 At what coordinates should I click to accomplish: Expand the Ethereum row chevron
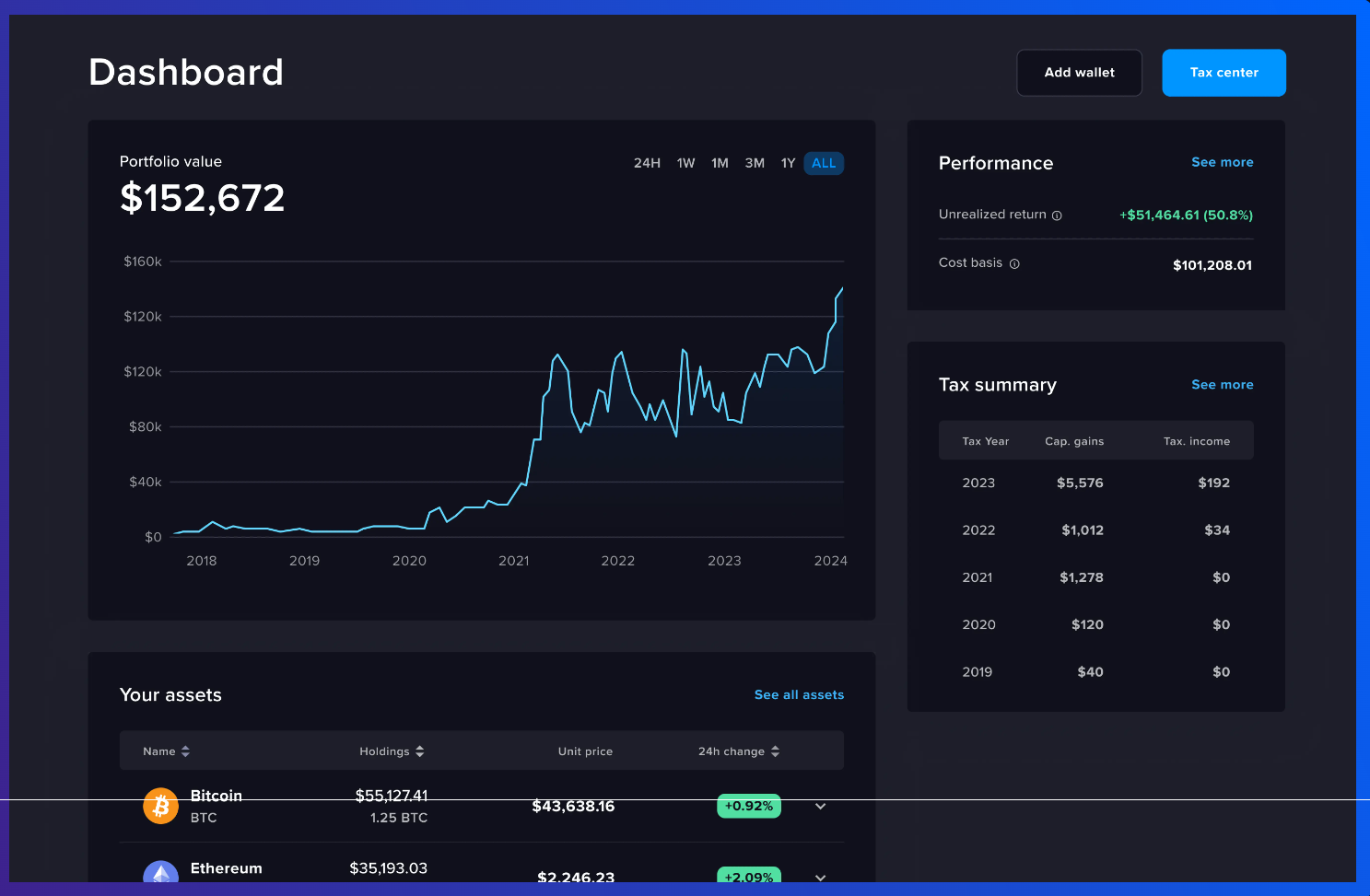coord(820,878)
